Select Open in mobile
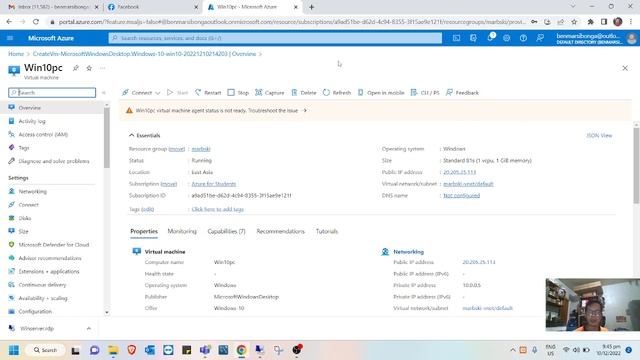The height and width of the screenshot is (360, 640). [x=381, y=93]
